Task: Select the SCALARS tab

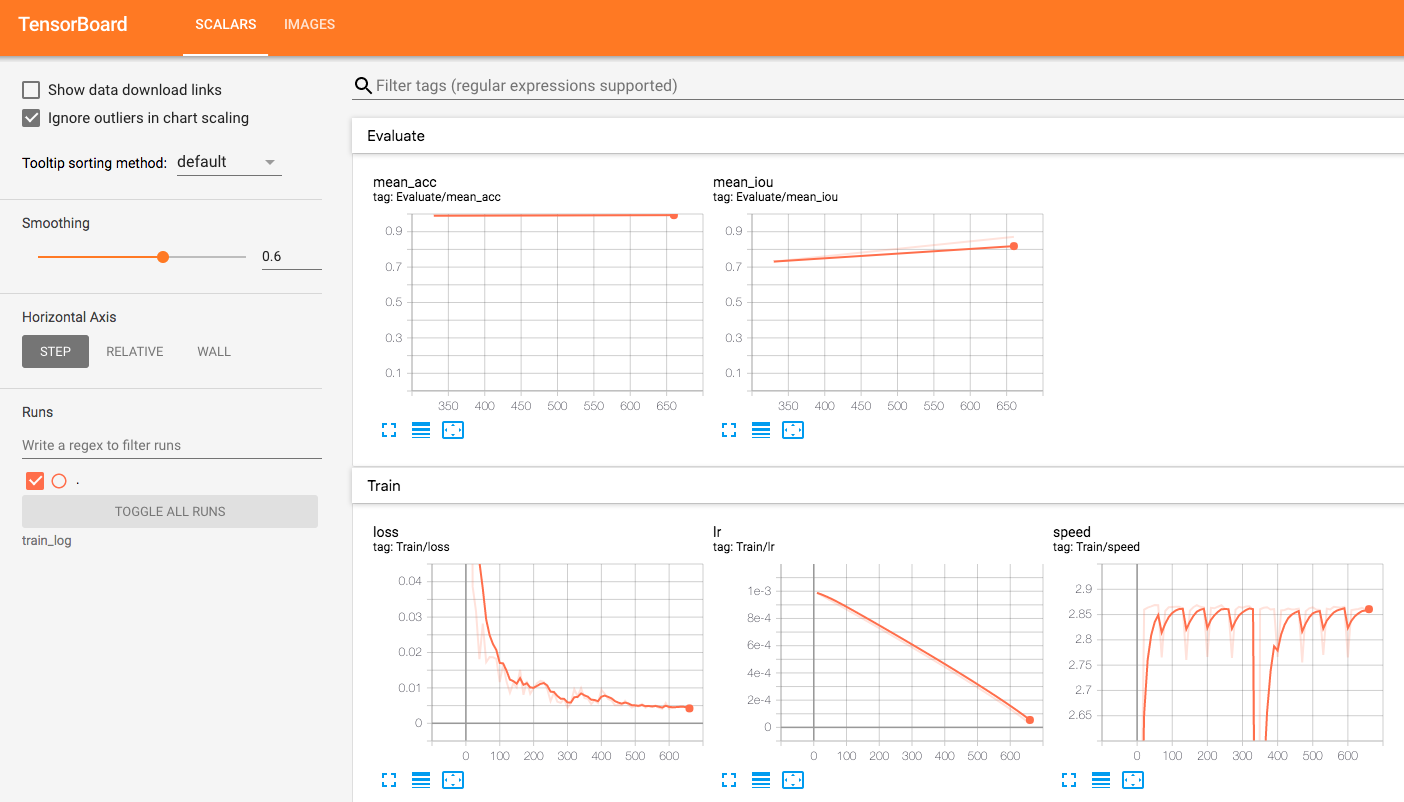Action: (225, 24)
